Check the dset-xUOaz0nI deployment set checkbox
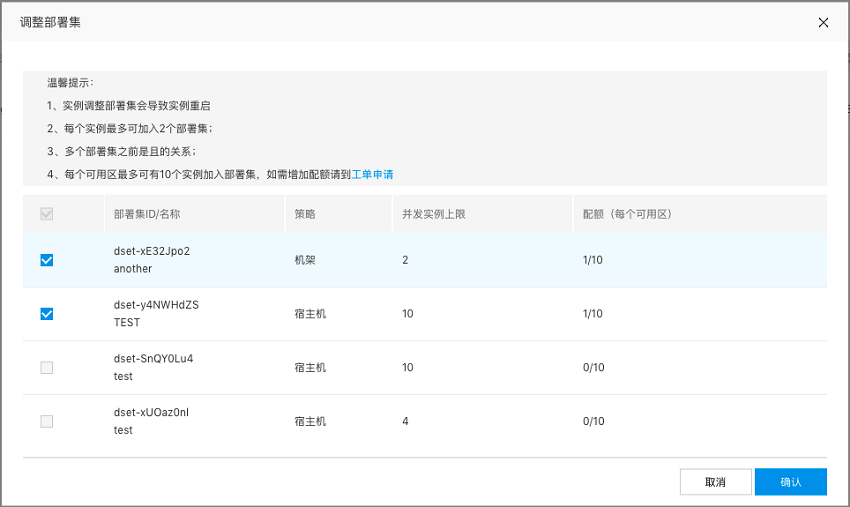 pos(47,421)
